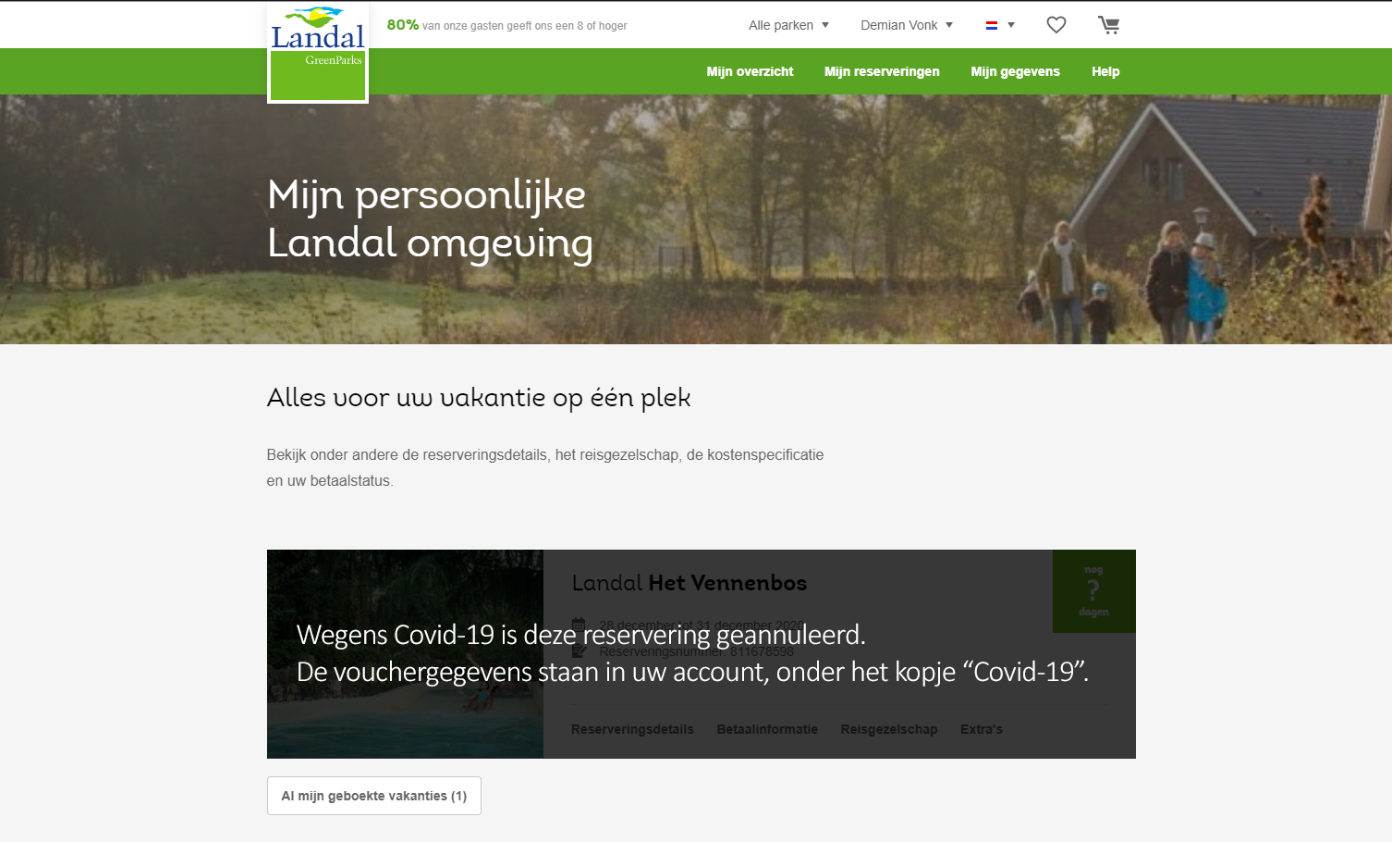Go to Mijn overzicht tab
Image resolution: width=1392 pixels, height=842 pixels.
(x=750, y=72)
